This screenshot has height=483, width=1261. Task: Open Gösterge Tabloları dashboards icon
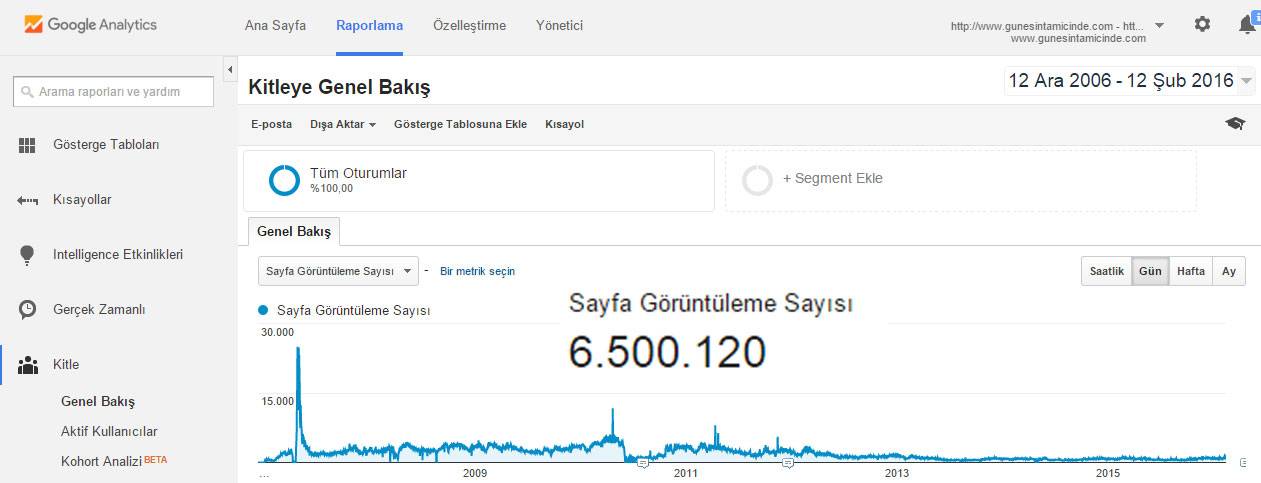click(x=28, y=145)
